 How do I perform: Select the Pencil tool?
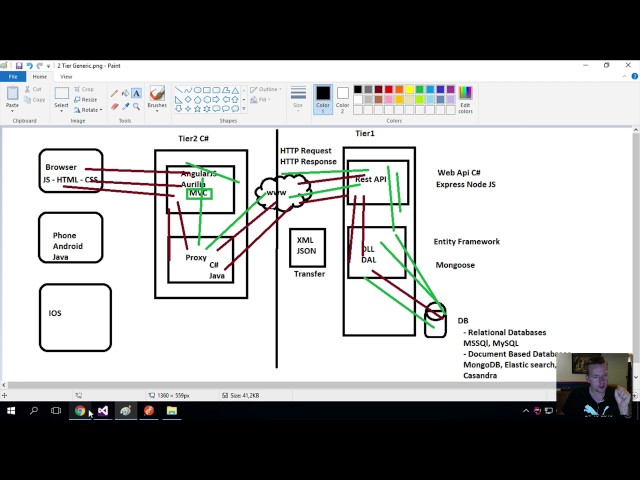tap(114, 93)
